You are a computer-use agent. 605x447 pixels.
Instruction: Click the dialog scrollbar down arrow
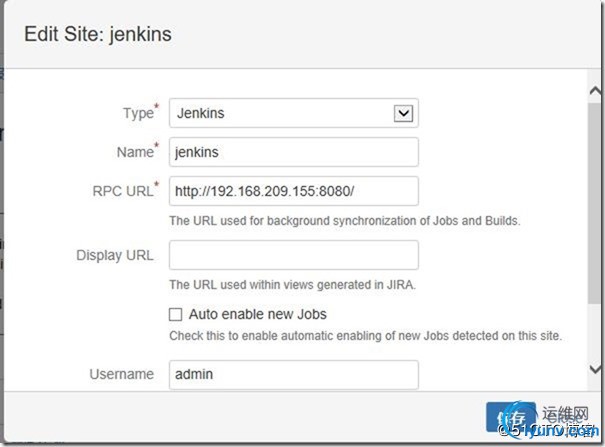(x=595, y=369)
